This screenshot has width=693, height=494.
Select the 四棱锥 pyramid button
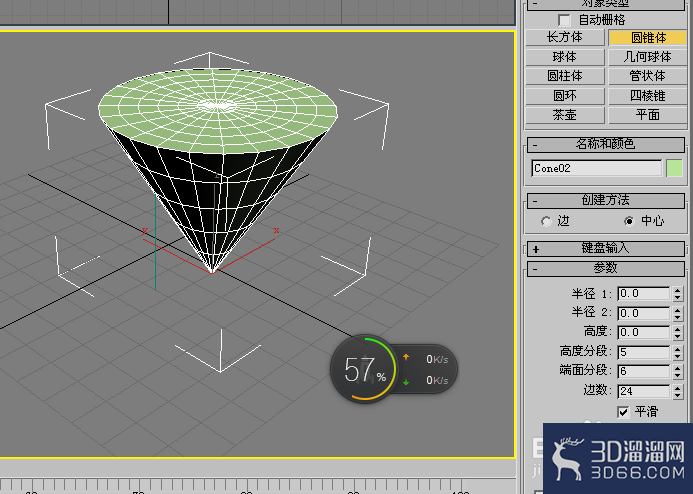pos(647,95)
